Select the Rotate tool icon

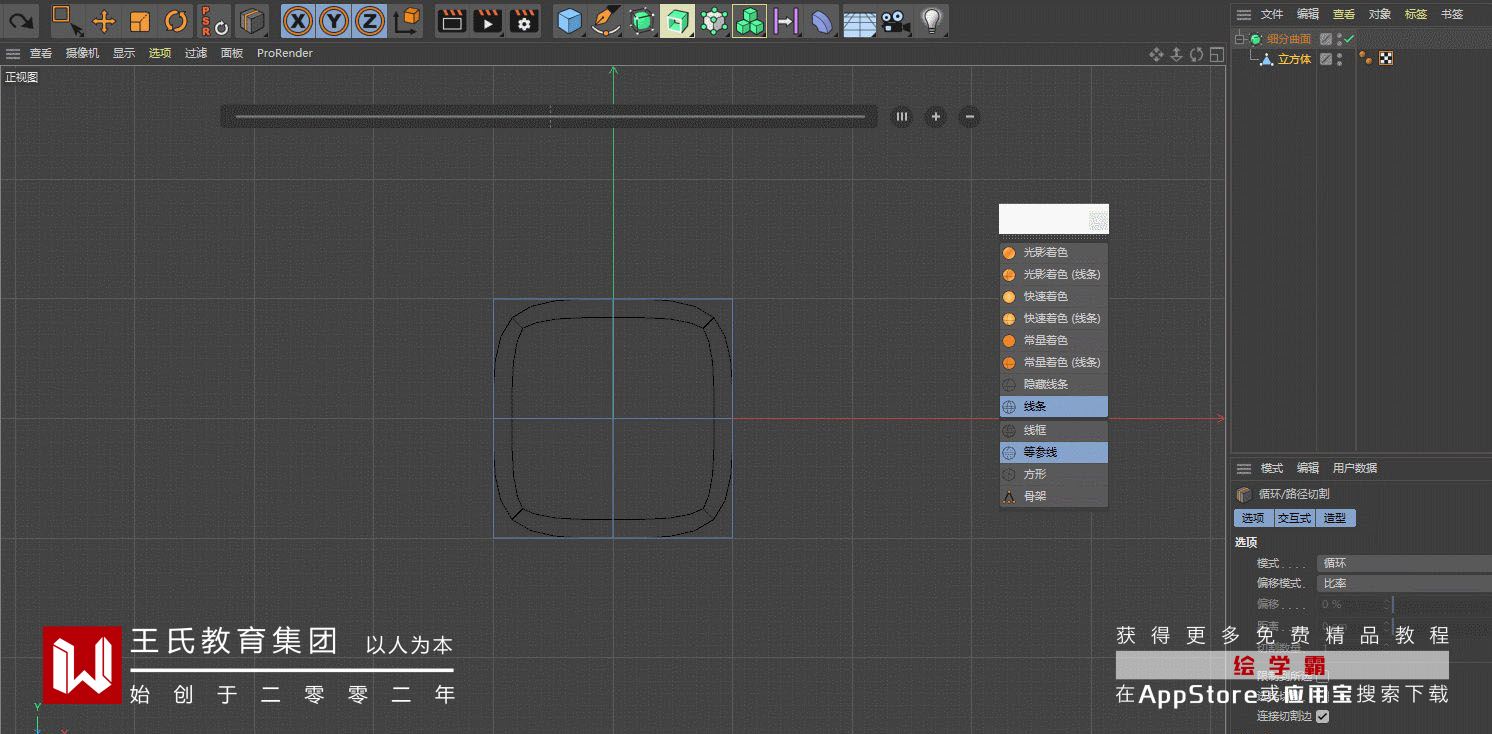pyautogui.click(x=176, y=21)
